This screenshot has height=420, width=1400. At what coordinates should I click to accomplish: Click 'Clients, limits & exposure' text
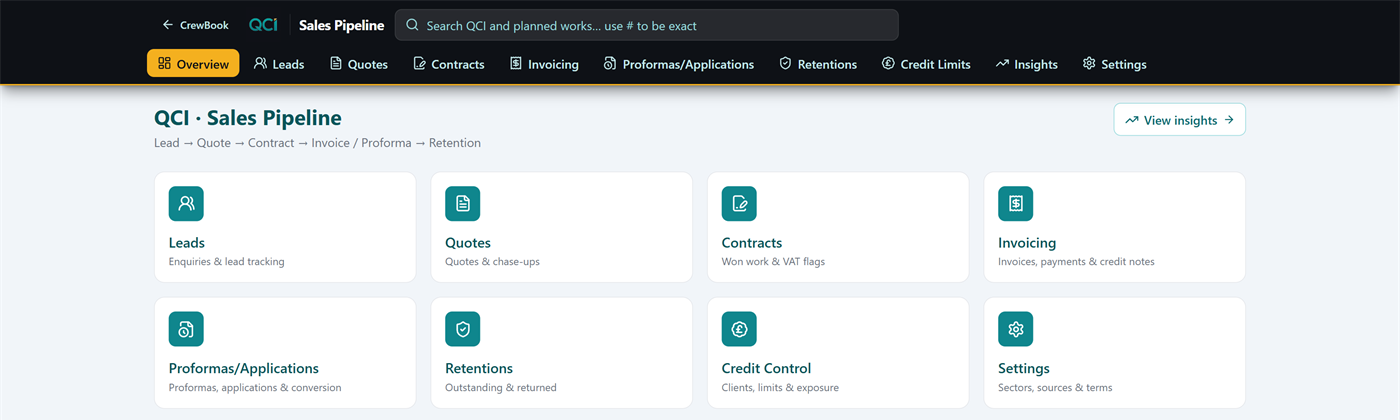[780, 388]
